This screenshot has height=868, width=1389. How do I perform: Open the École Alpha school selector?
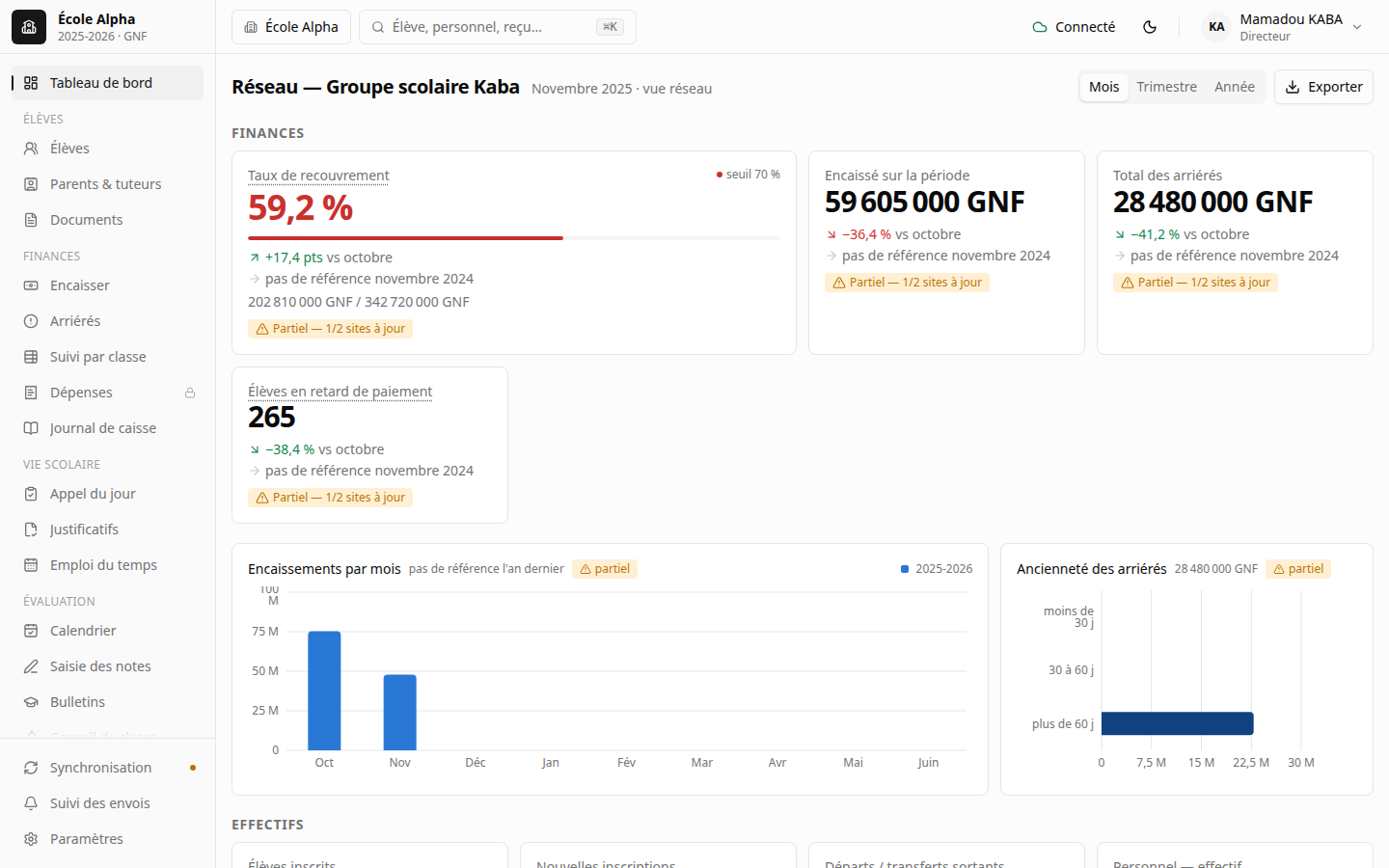(x=291, y=27)
